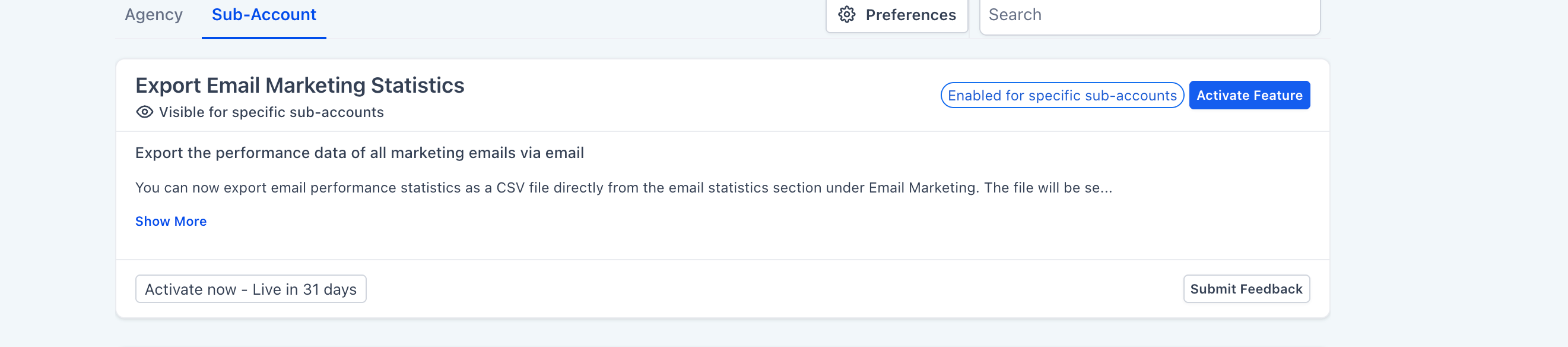Switch to the Agency tab
Viewport: 1568px width, 347px height.
click(153, 15)
